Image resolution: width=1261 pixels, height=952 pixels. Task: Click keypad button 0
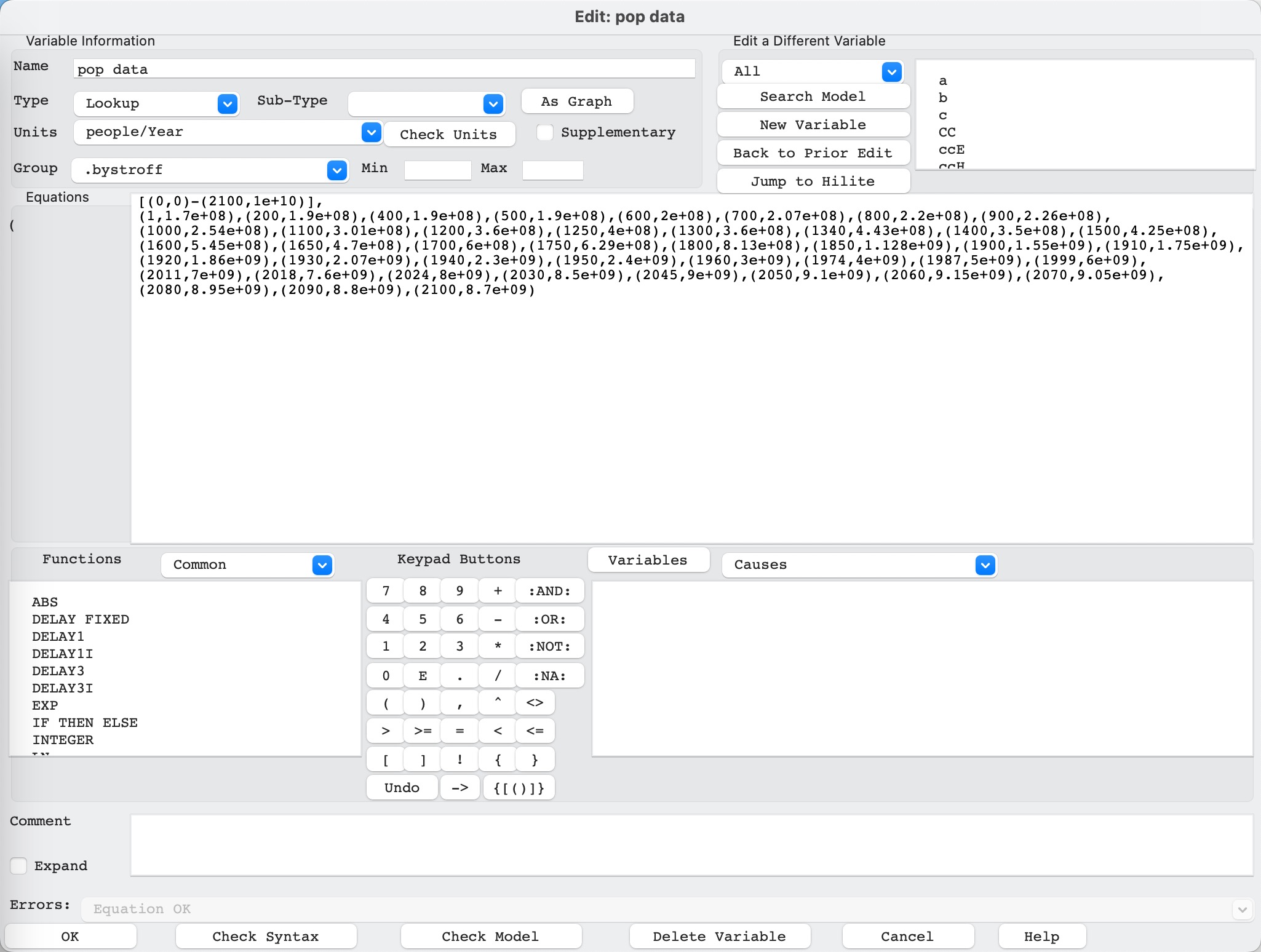[386, 675]
